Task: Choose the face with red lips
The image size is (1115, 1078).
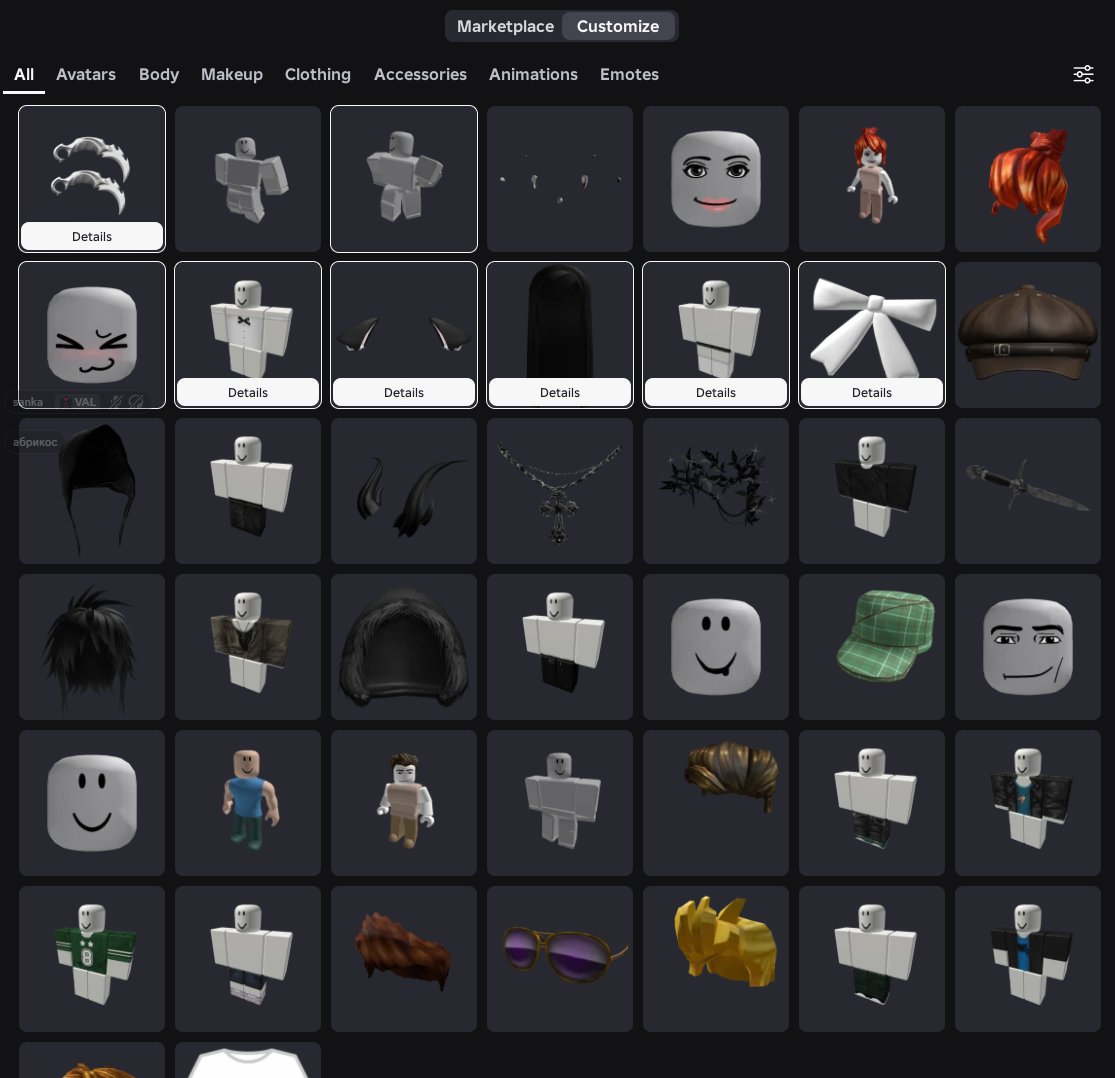Action: point(716,179)
